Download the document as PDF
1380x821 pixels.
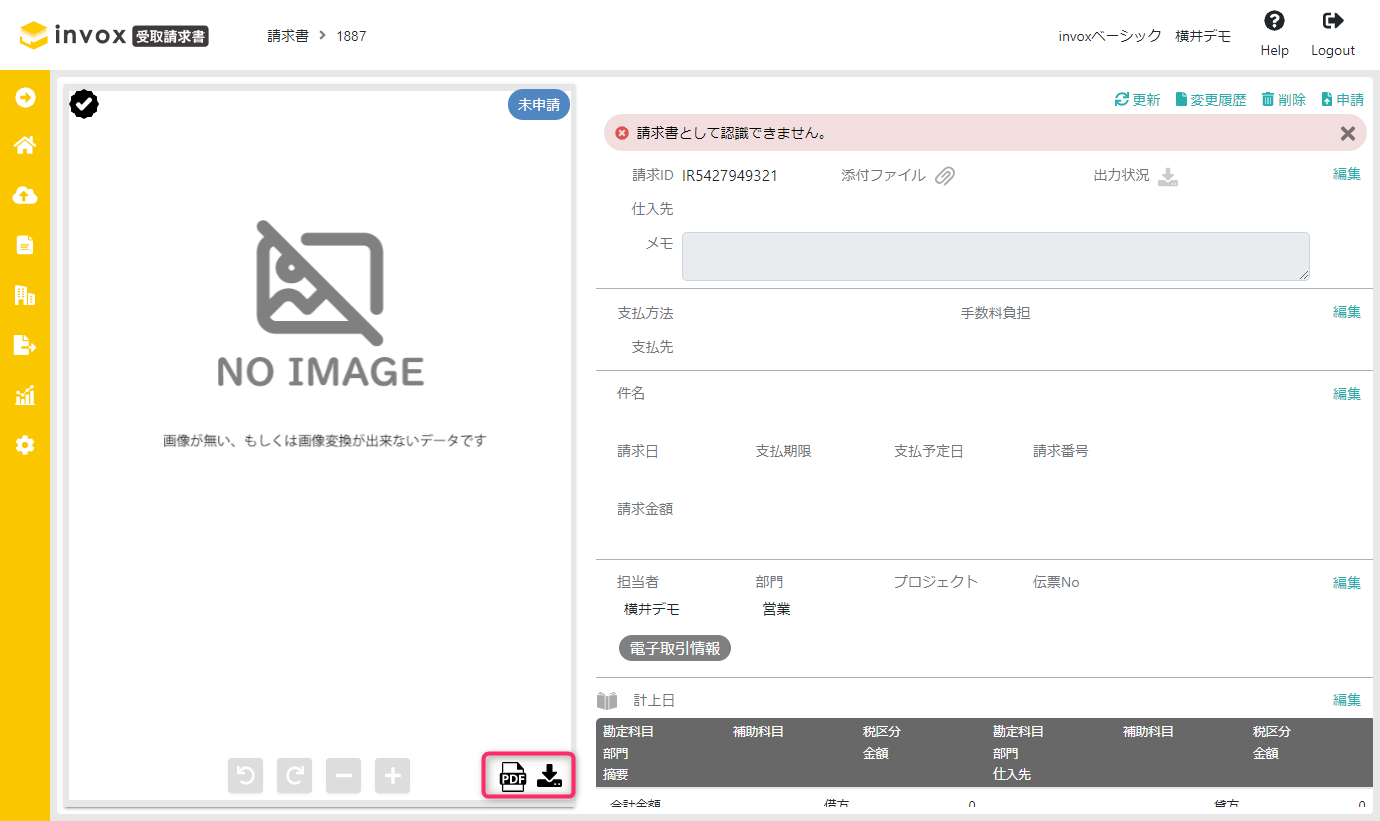514,775
